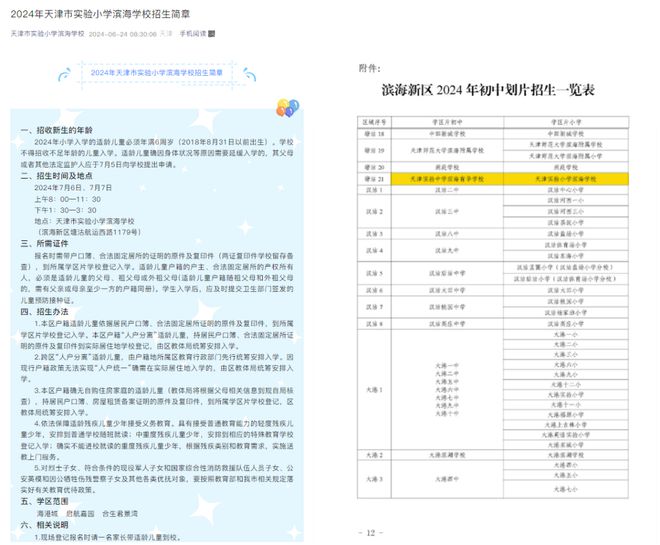Click the region cell 大港 2
Image resolution: width=660 pixels, height=545 pixels.
point(374,455)
